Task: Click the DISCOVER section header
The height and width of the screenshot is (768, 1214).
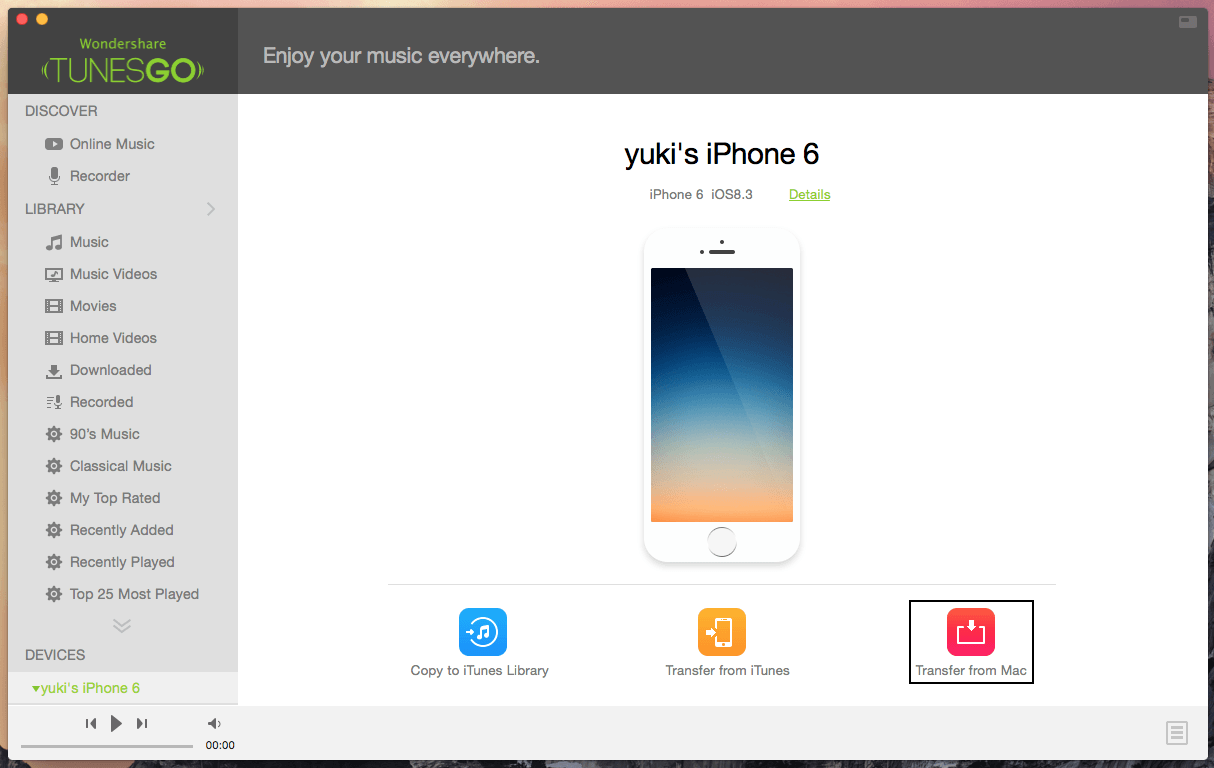Action: pos(61,111)
